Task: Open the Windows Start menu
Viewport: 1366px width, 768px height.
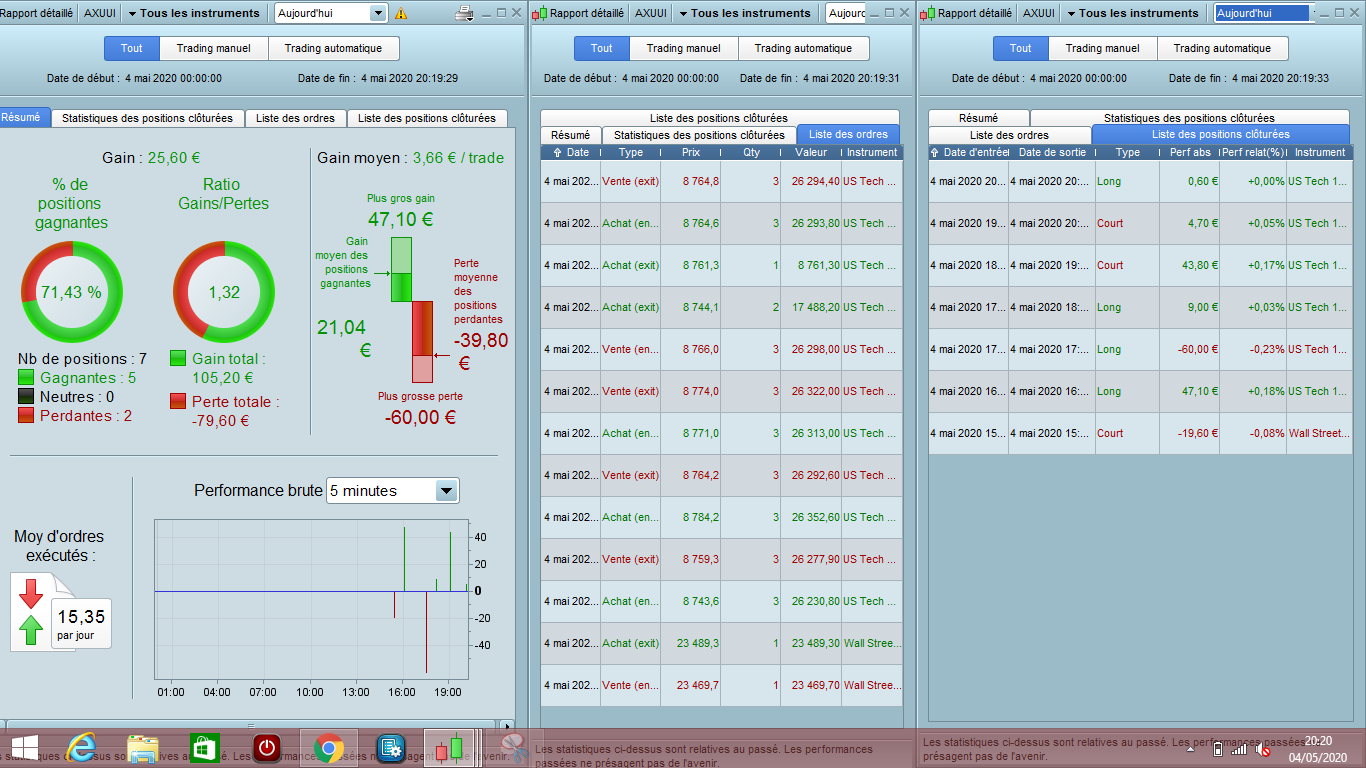Action: point(24,748)
